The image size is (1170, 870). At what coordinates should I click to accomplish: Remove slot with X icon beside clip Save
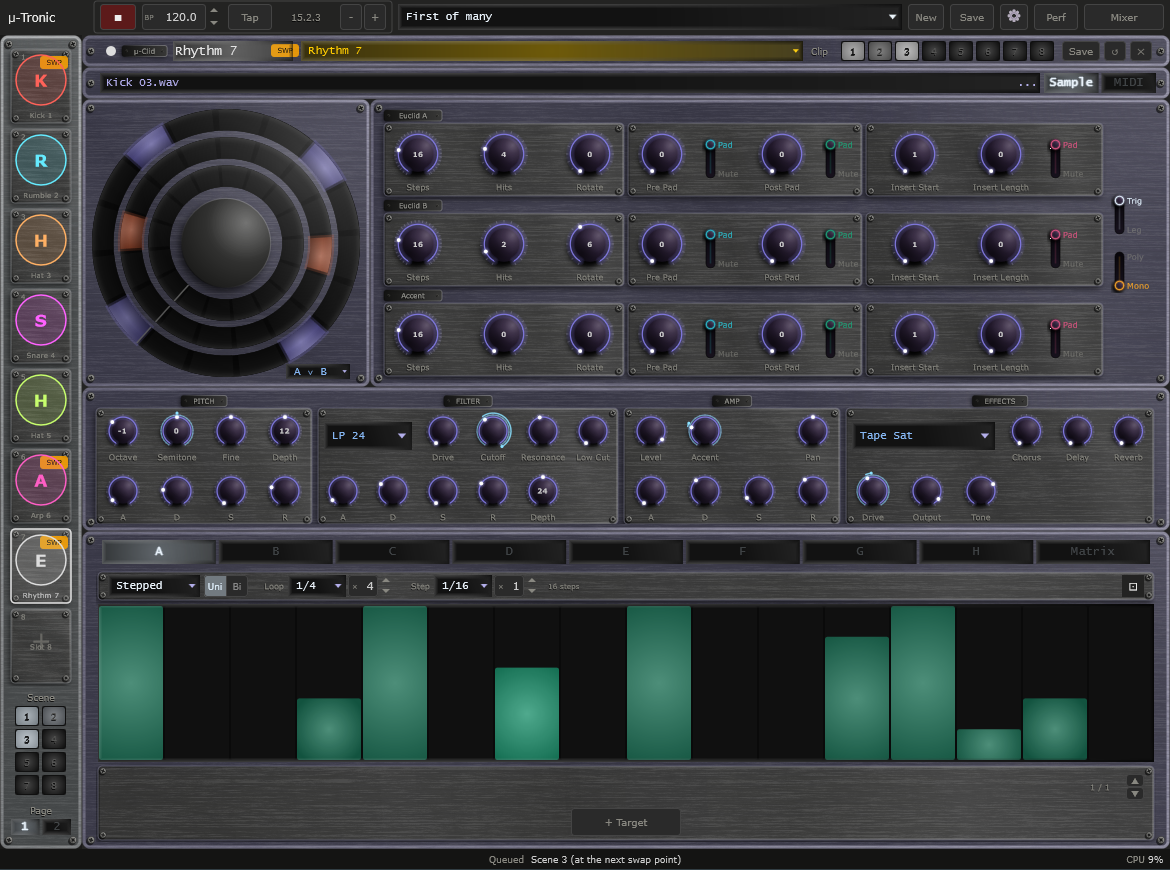click(x=1140, y=51)
